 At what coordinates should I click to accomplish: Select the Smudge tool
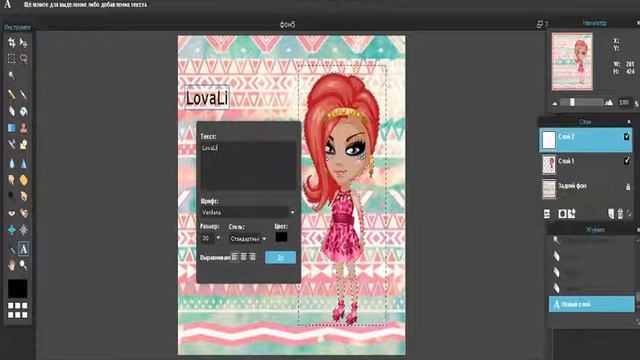point(11,180)
